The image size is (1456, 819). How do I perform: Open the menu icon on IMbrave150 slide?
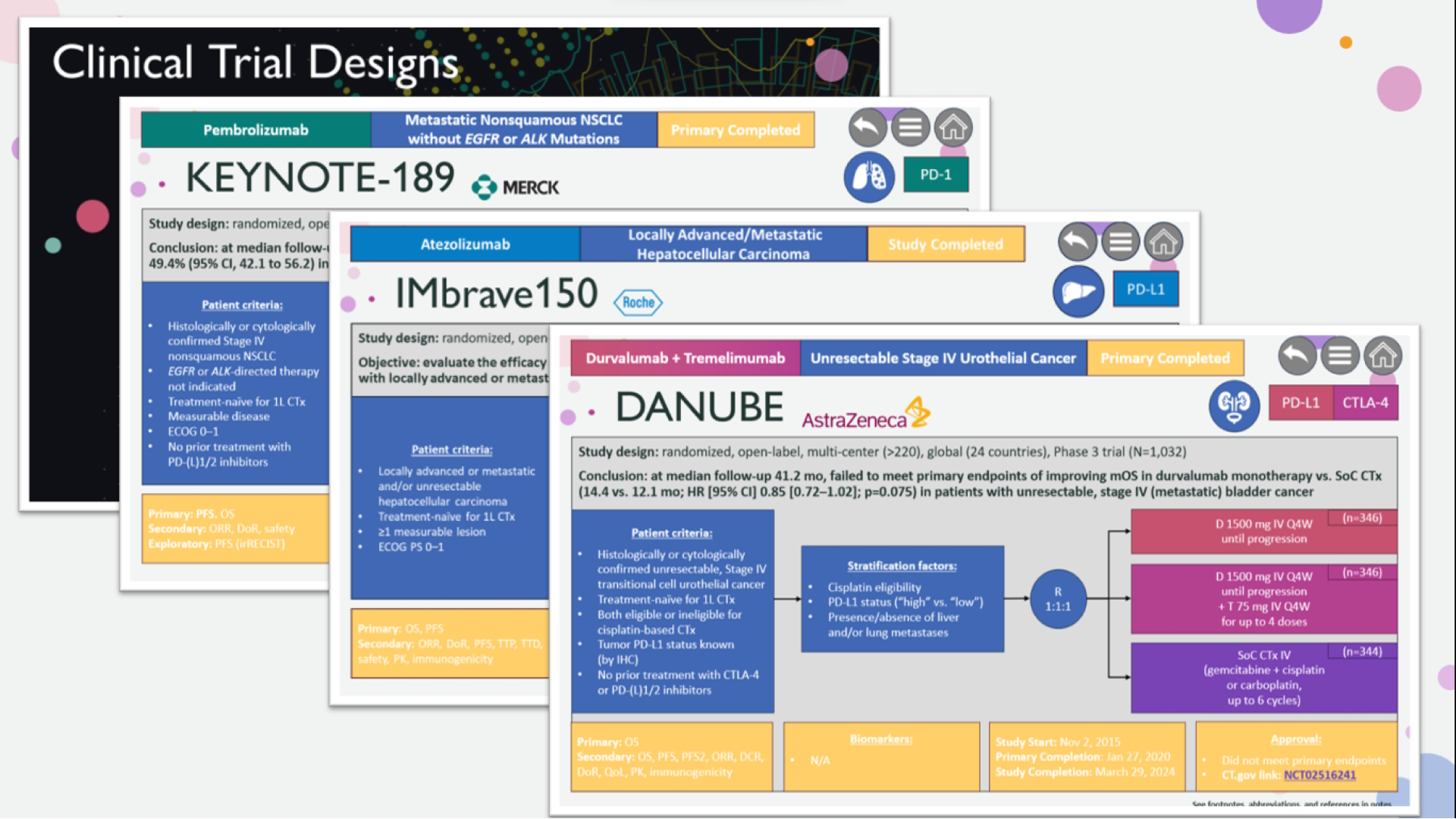[x=1120, y=242]
